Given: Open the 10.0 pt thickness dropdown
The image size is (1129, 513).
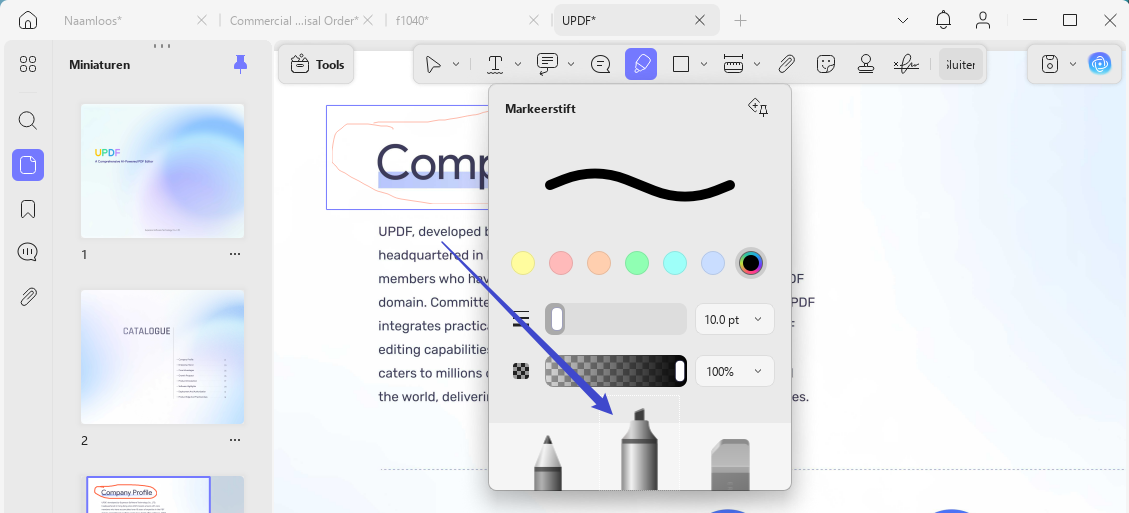Looking at the screenshot, I should (734, 319).
